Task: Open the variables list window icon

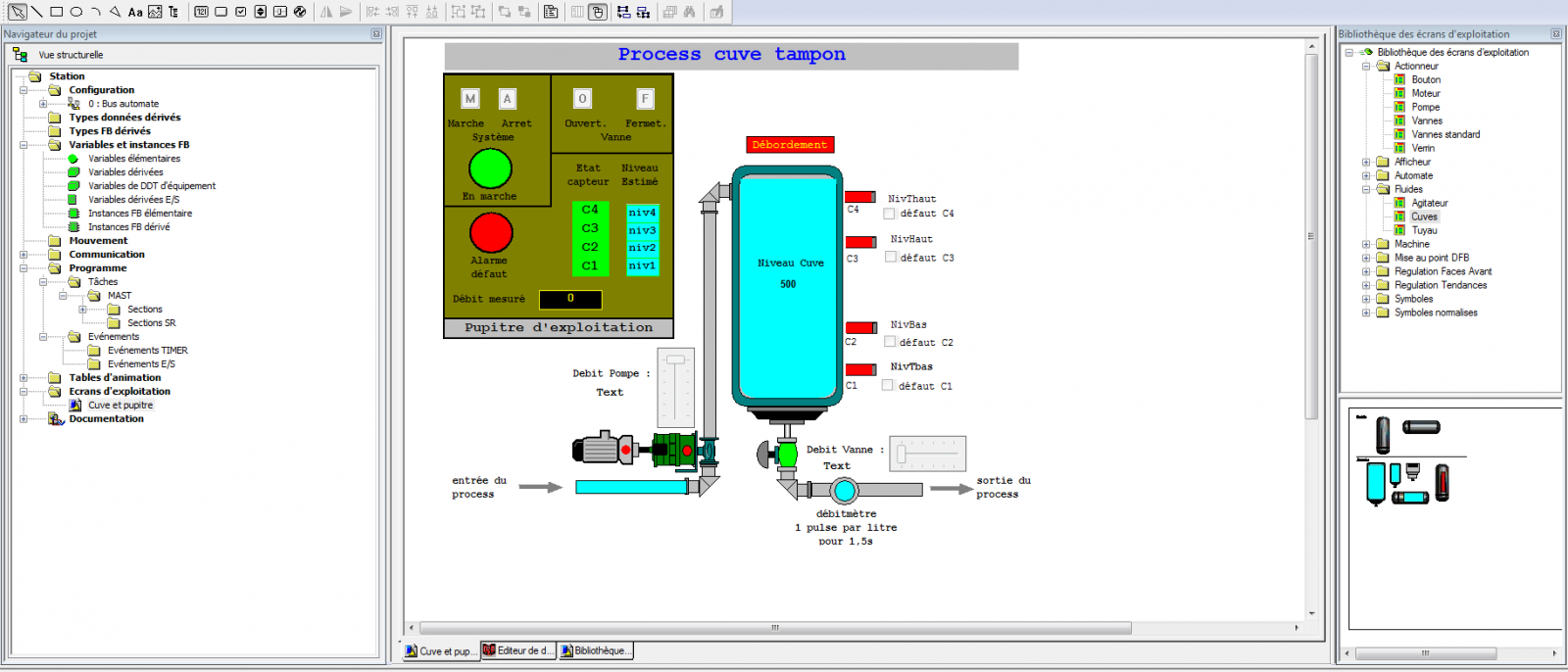Action: coord(551,12)
